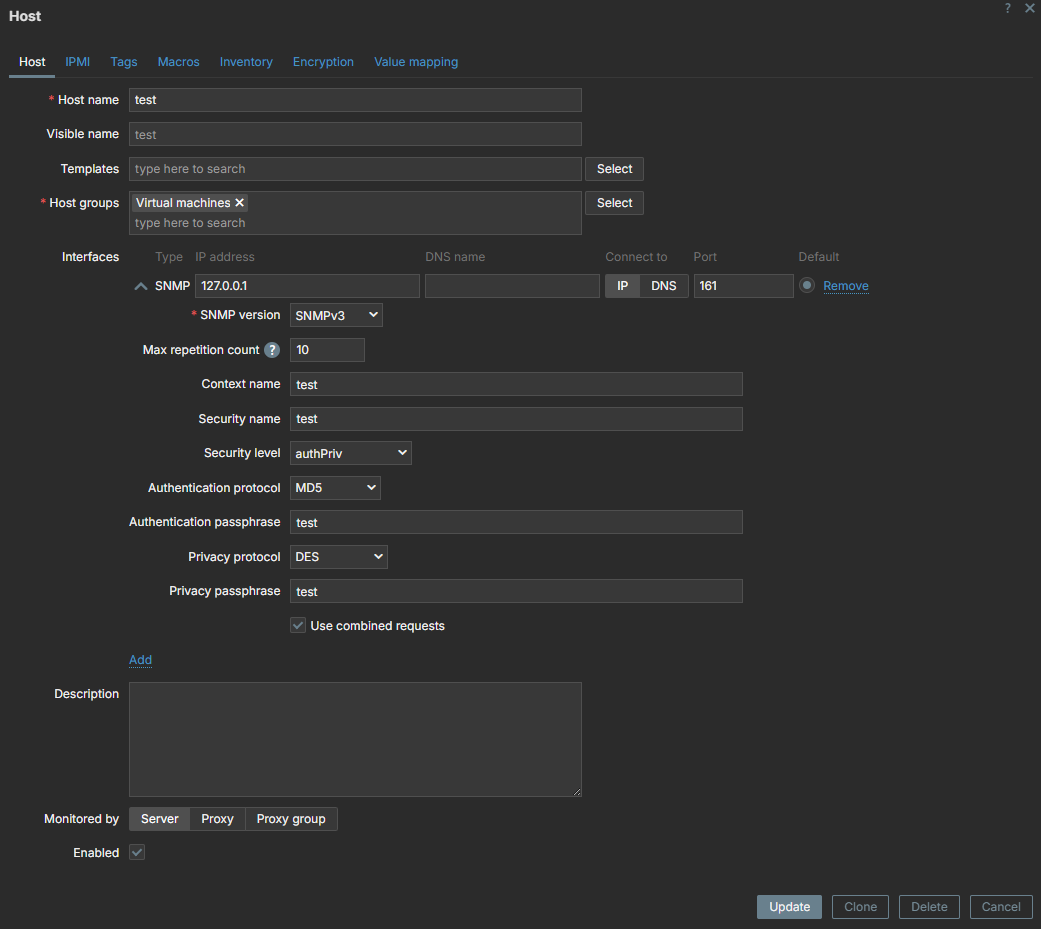Open the Inventory tab
Viewport: 1041px width, 929px height.
point(246,62)
